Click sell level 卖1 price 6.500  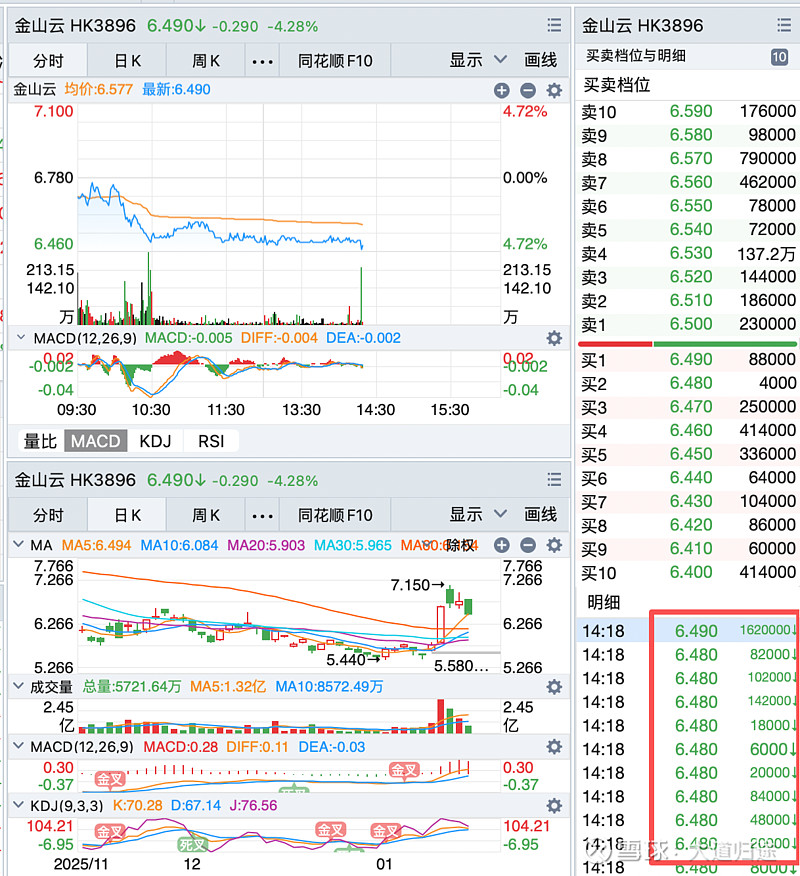(x=691, y=324)
